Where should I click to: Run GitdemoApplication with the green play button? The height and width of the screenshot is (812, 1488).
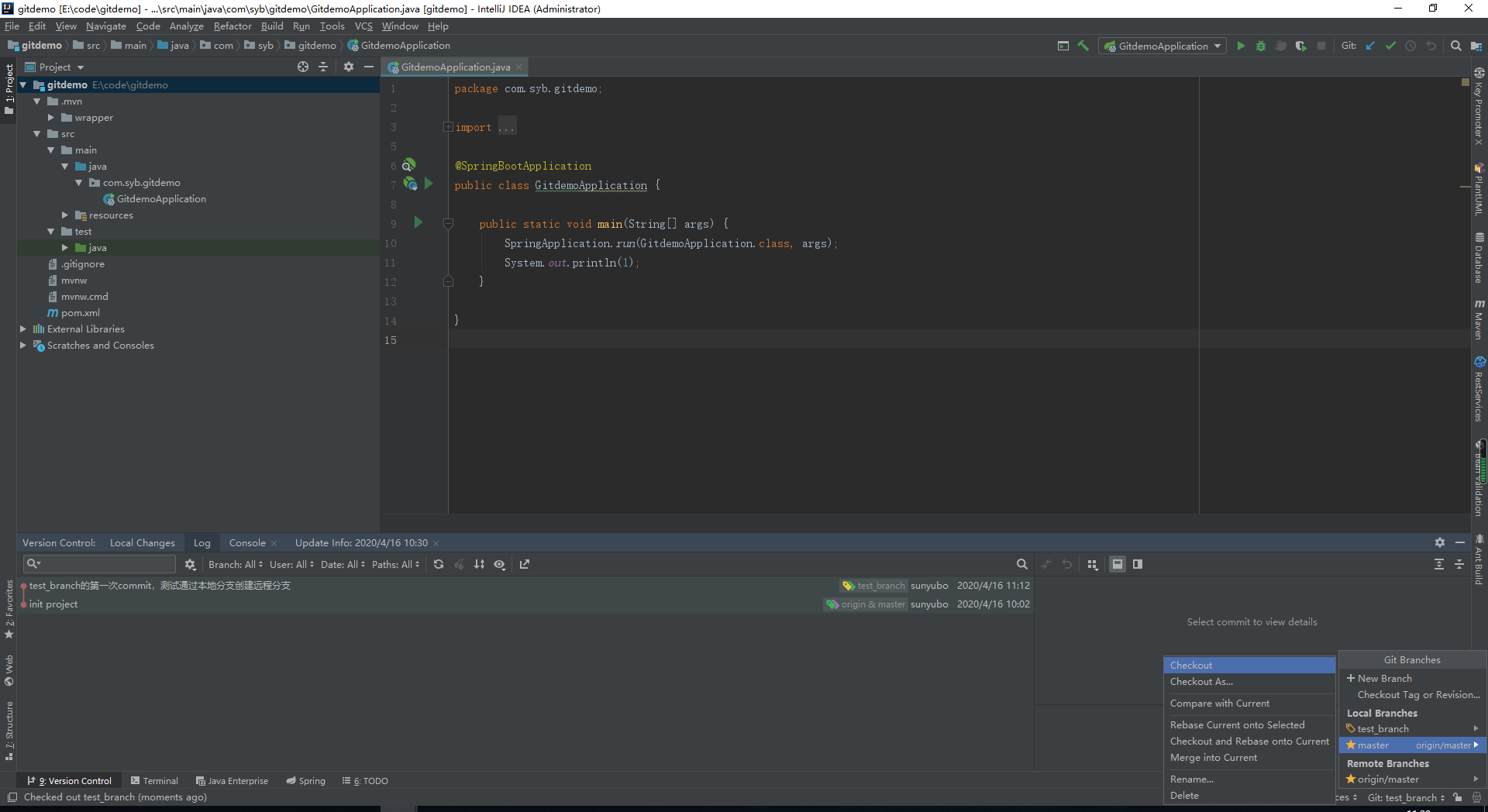pyautogui.click(x=1241, y=46)
